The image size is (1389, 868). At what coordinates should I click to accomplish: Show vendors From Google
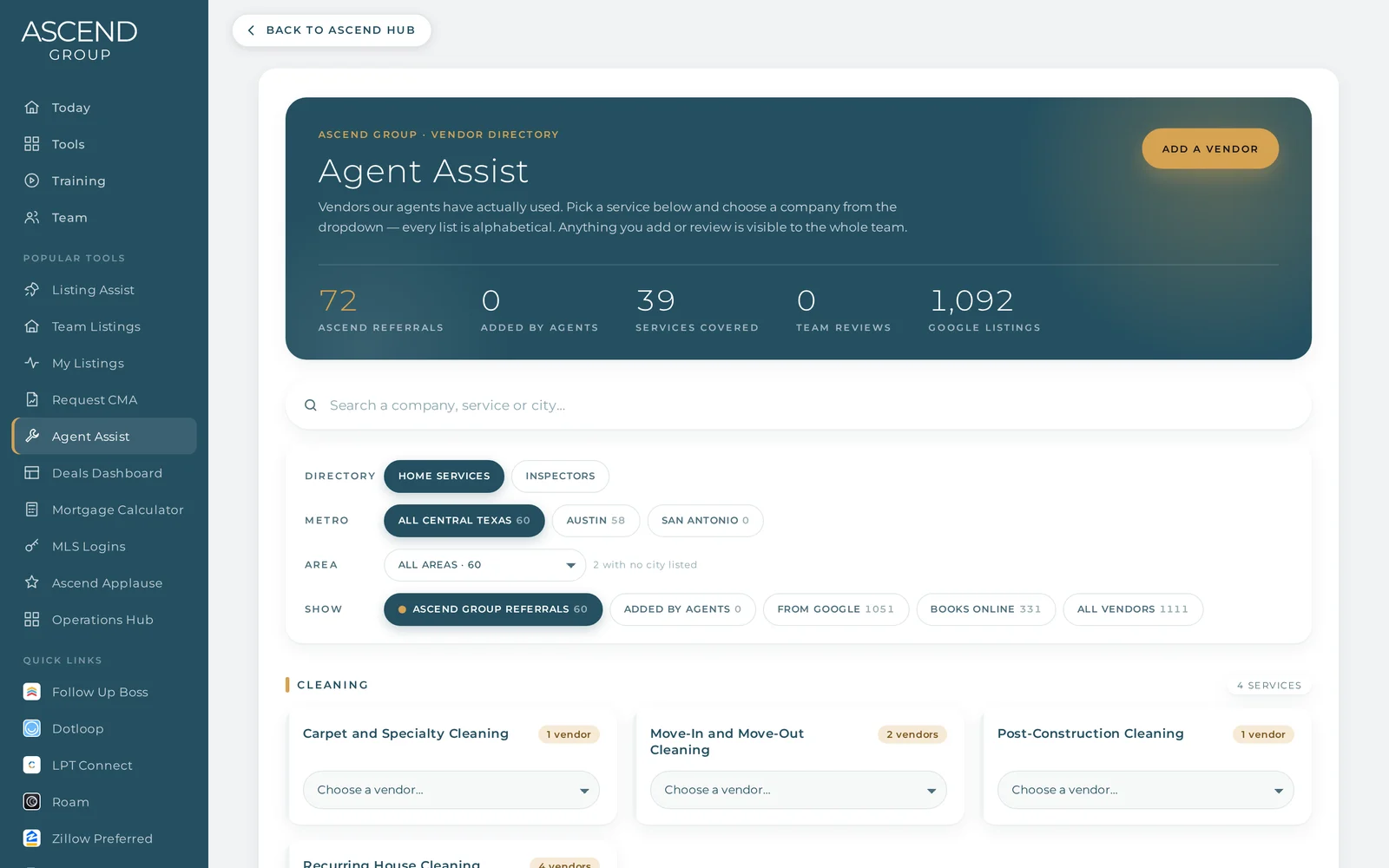pyautogui.click(x=836, y=609)
